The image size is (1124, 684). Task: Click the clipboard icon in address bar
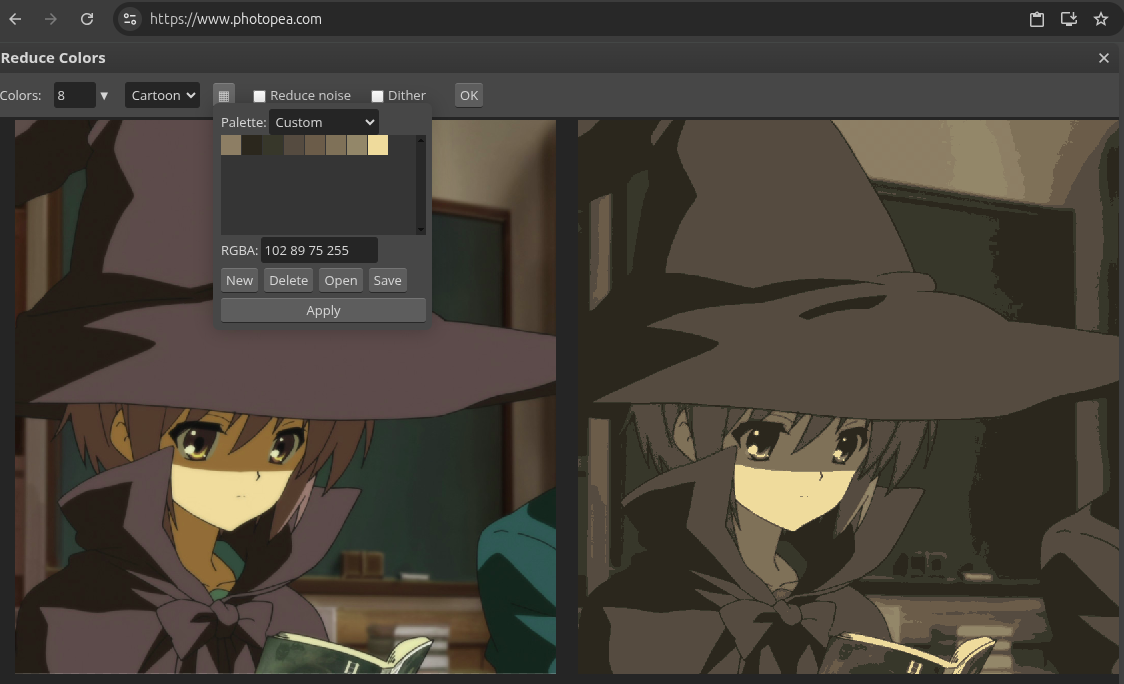point(1037,19)
